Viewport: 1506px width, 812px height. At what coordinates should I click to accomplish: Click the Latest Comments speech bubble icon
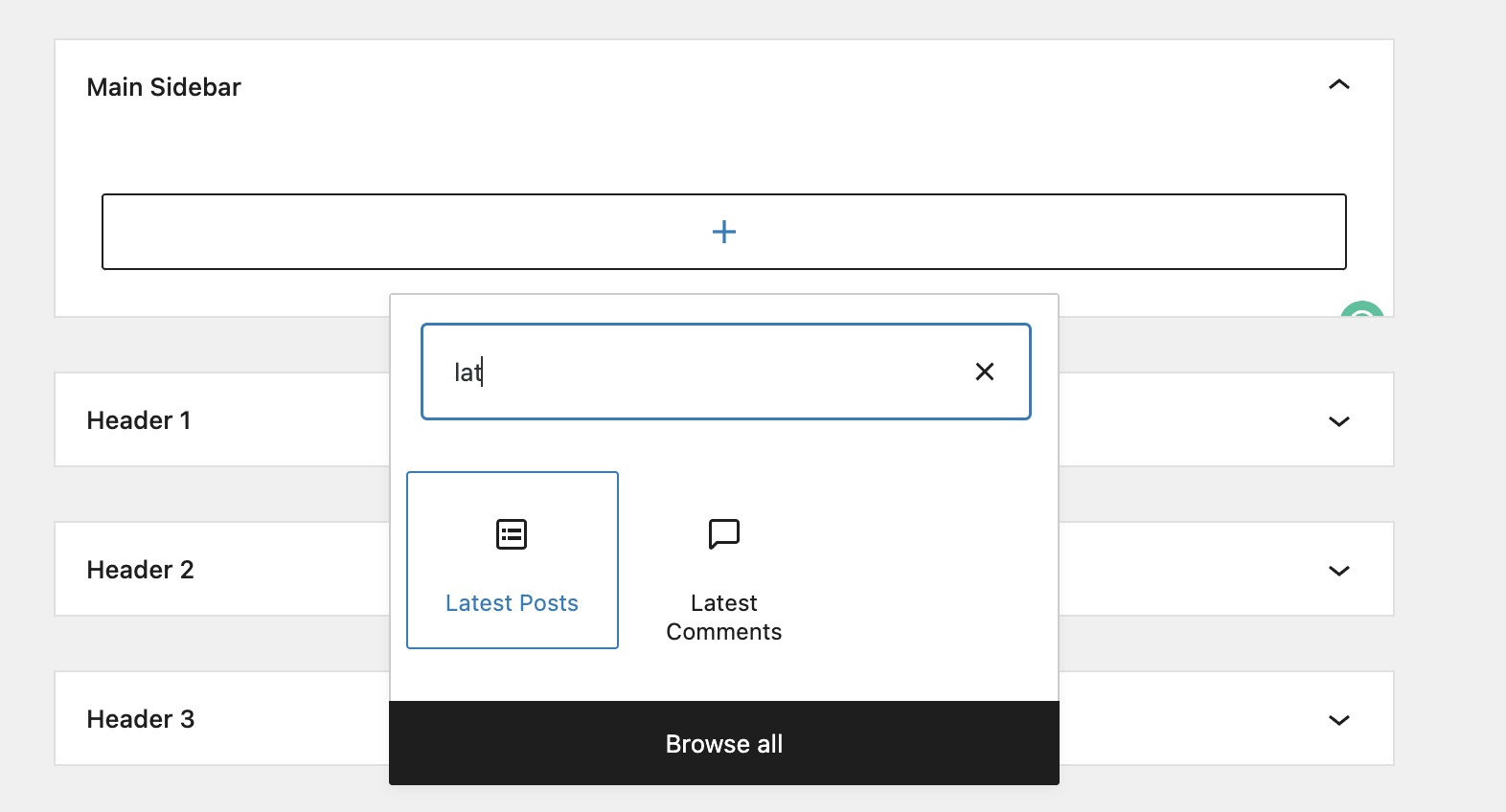pos(724,534)
